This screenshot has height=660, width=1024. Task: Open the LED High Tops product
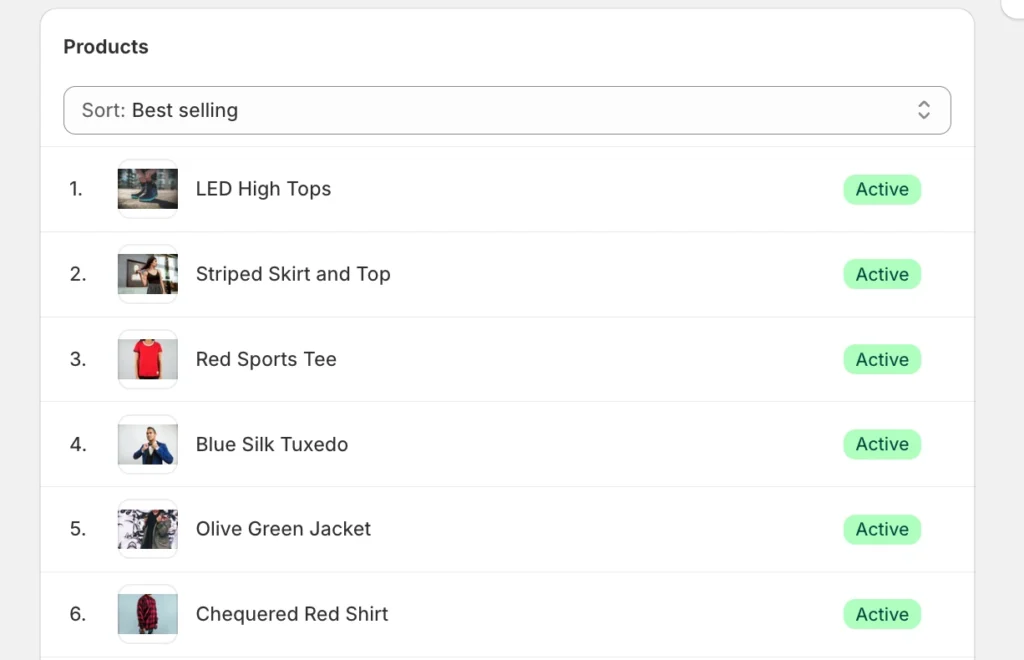263,189
